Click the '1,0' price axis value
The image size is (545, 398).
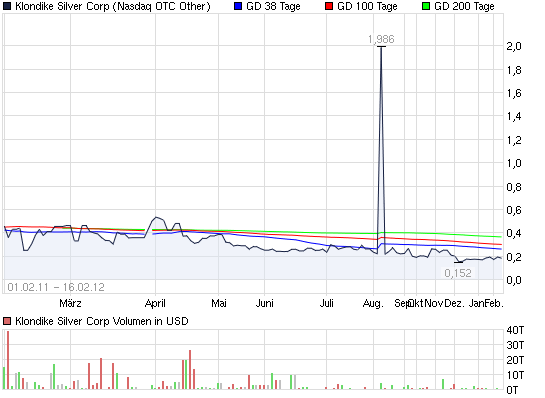tap(514, 163)
